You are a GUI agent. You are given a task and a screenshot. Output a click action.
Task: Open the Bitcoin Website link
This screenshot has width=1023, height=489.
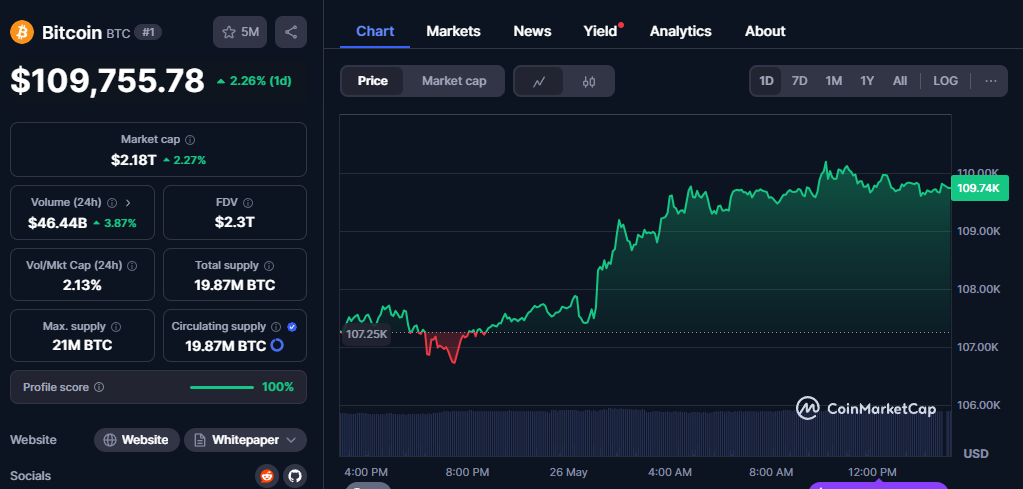pos(136,440)
